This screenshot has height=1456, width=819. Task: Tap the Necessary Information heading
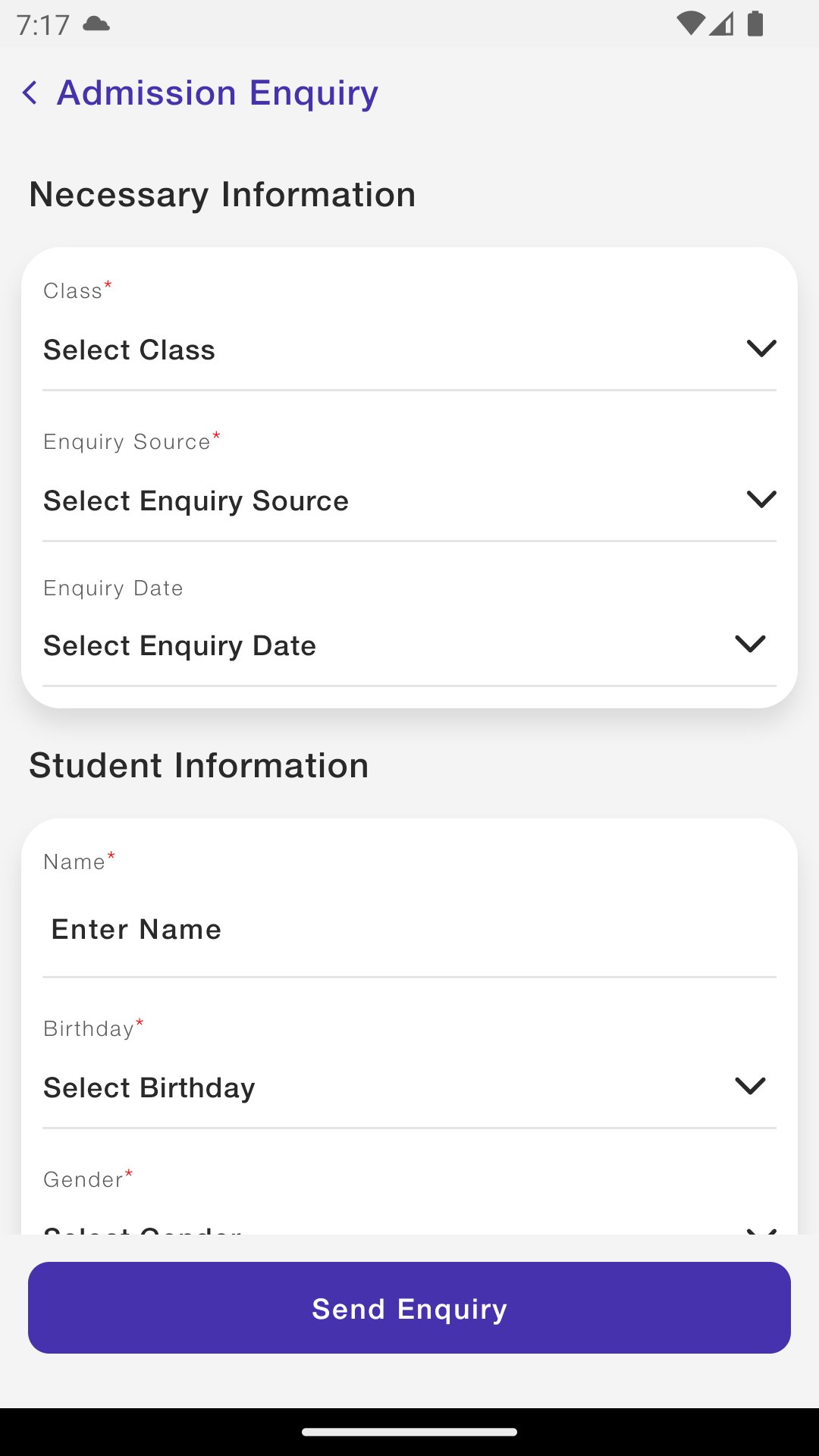tap(222, 195)
